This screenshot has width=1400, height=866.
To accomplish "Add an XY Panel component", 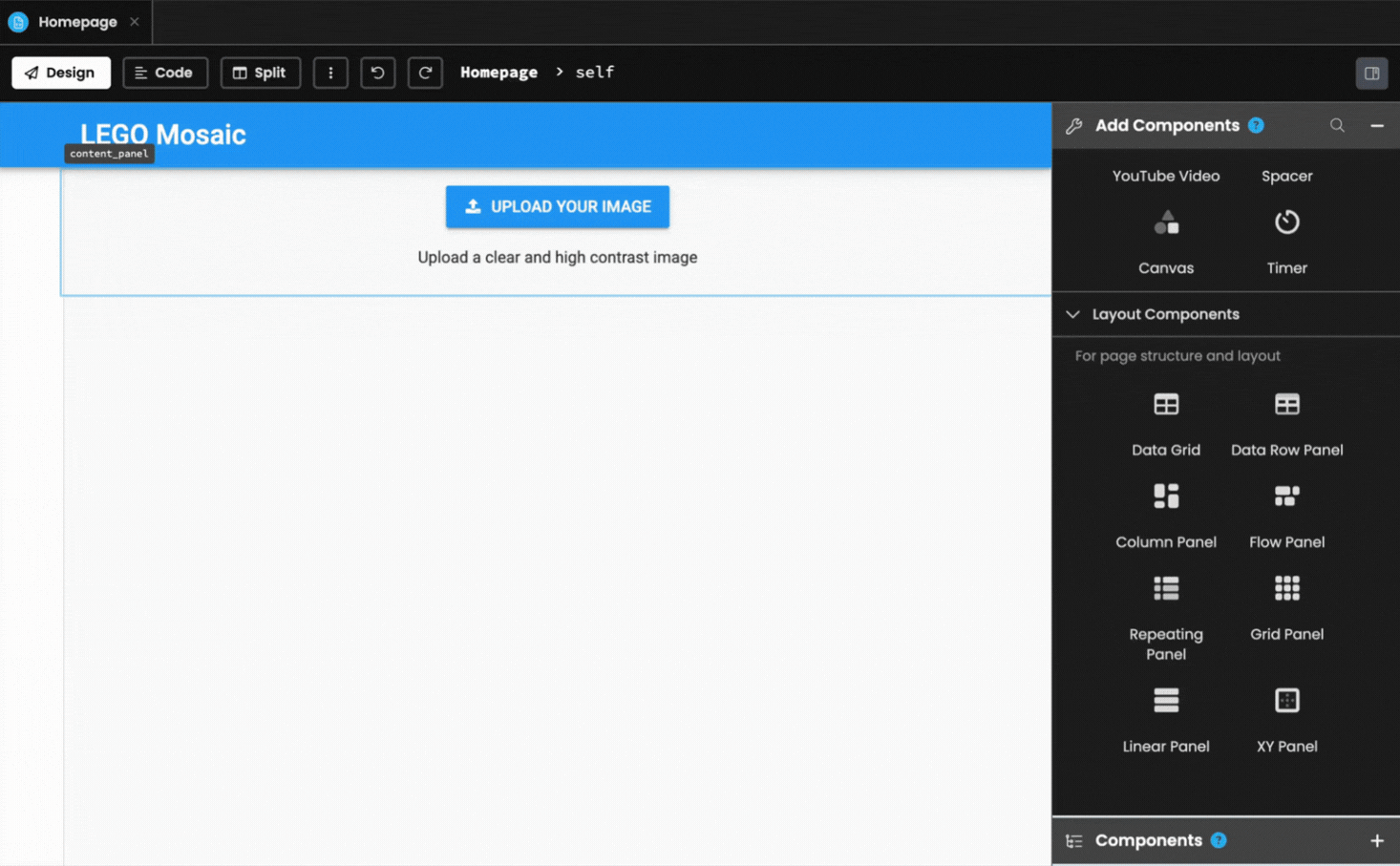I will point(1286,720).
